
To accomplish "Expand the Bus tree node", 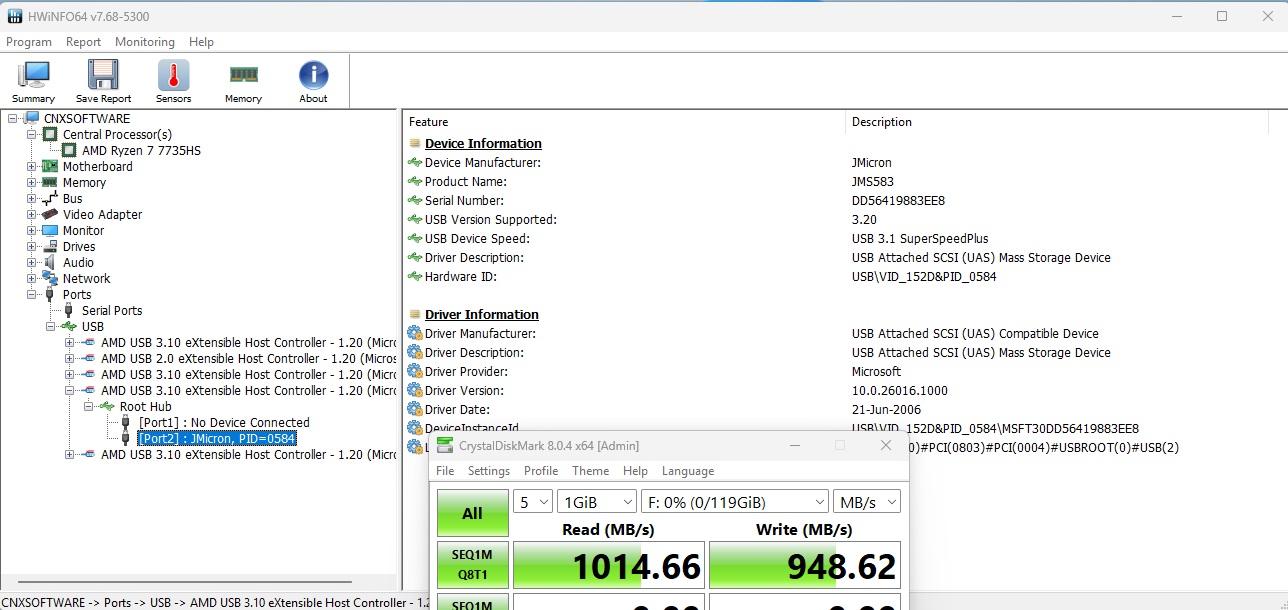I will point(31,199).
